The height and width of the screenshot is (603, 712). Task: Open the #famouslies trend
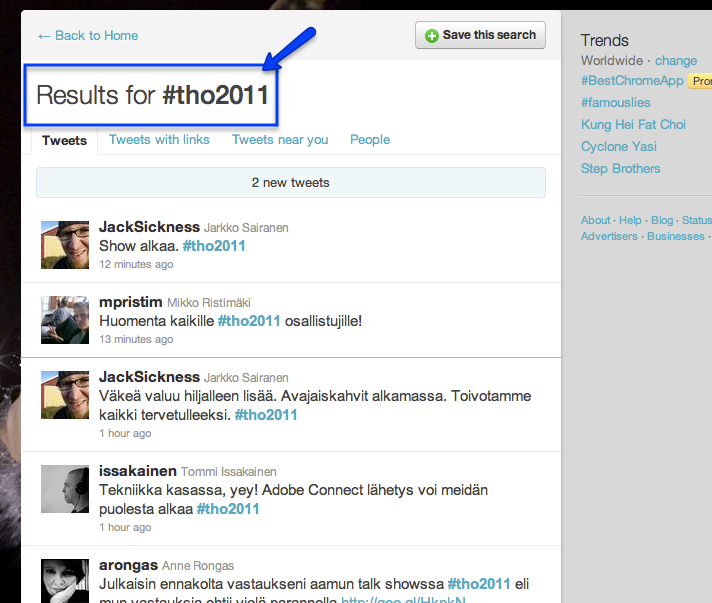pyautogui.click(x=616, y=103)
